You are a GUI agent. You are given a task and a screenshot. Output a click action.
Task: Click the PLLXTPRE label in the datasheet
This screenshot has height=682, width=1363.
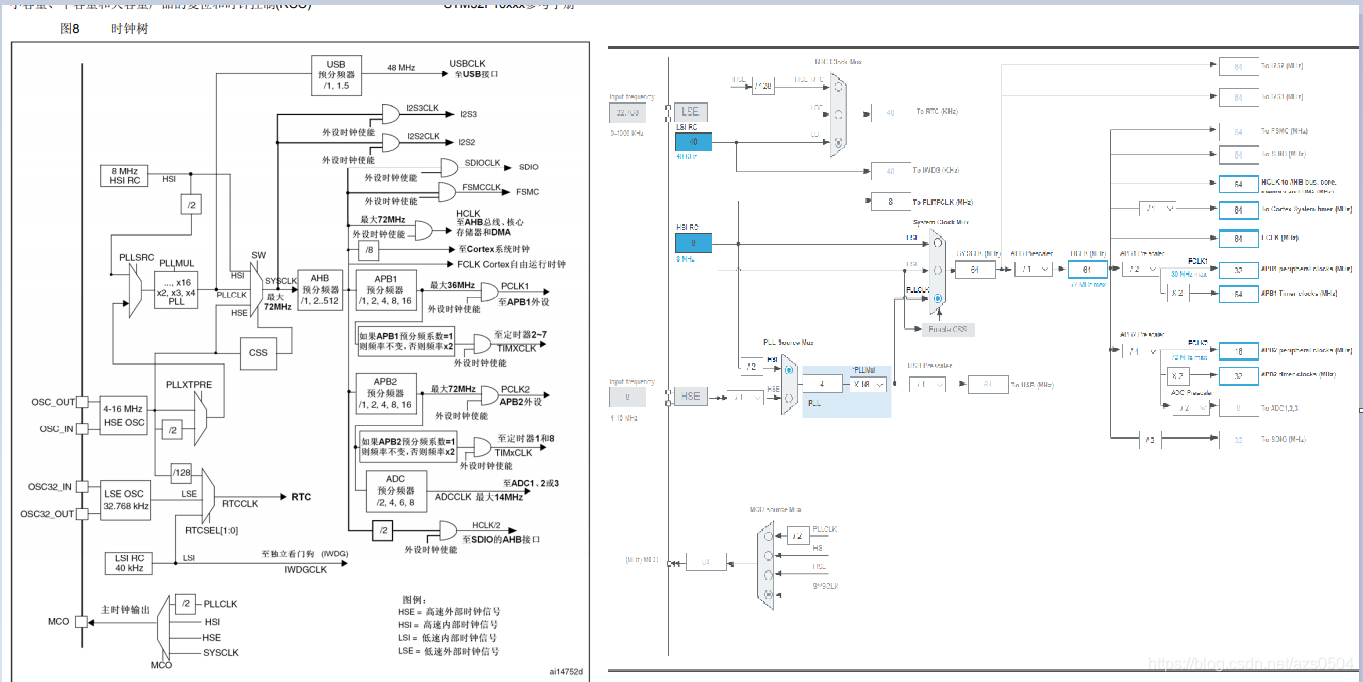click(189, 384)
